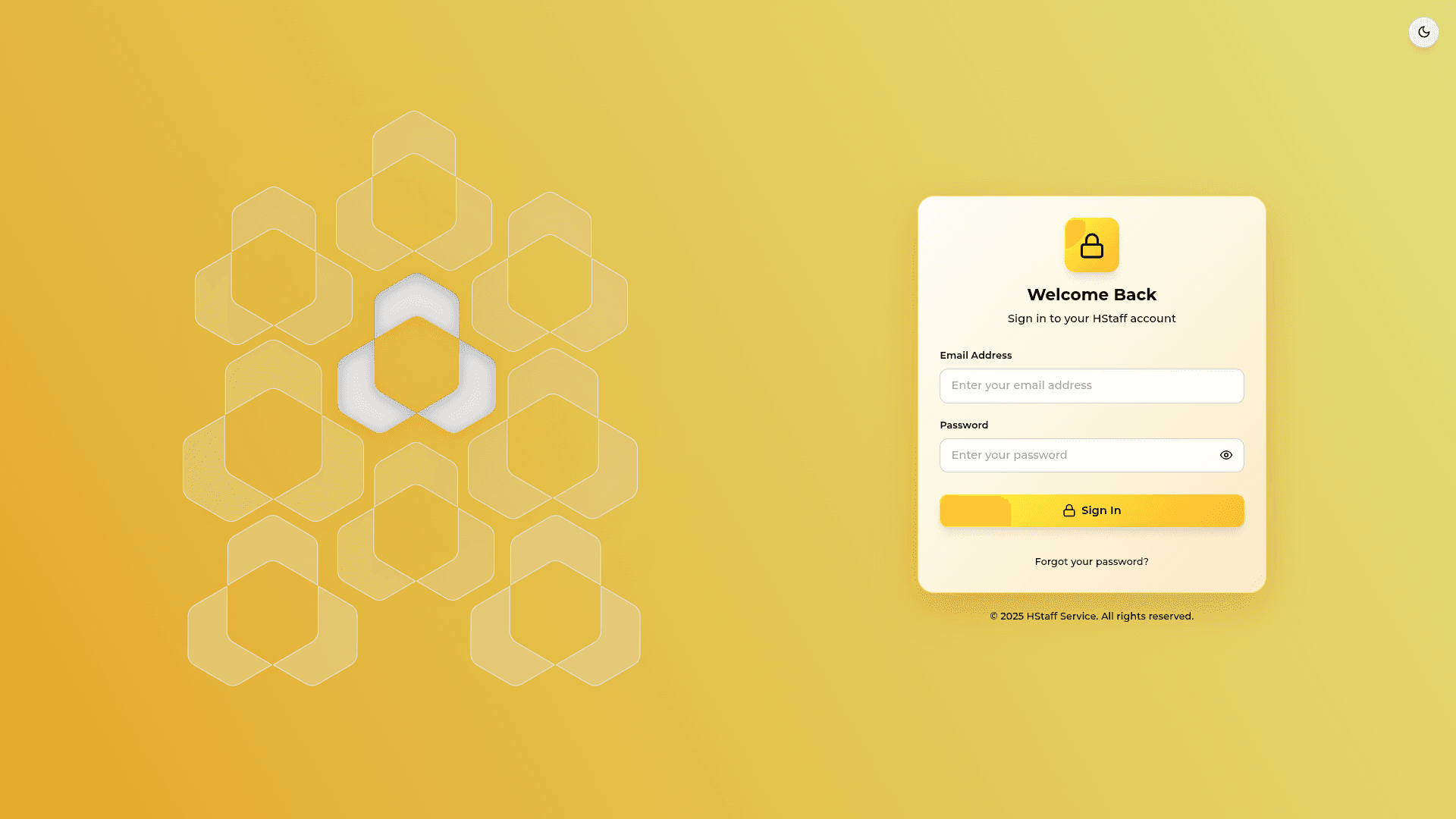Focus the Password input field
Image resolution: width=1456 pixels, height=819 pixels.
pos(1077,455)
